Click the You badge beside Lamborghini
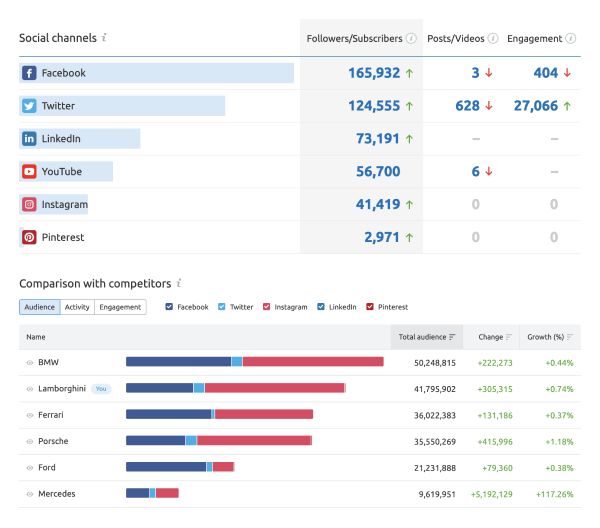The width and height of the screenshot is (600, 528). click(101, 389)
